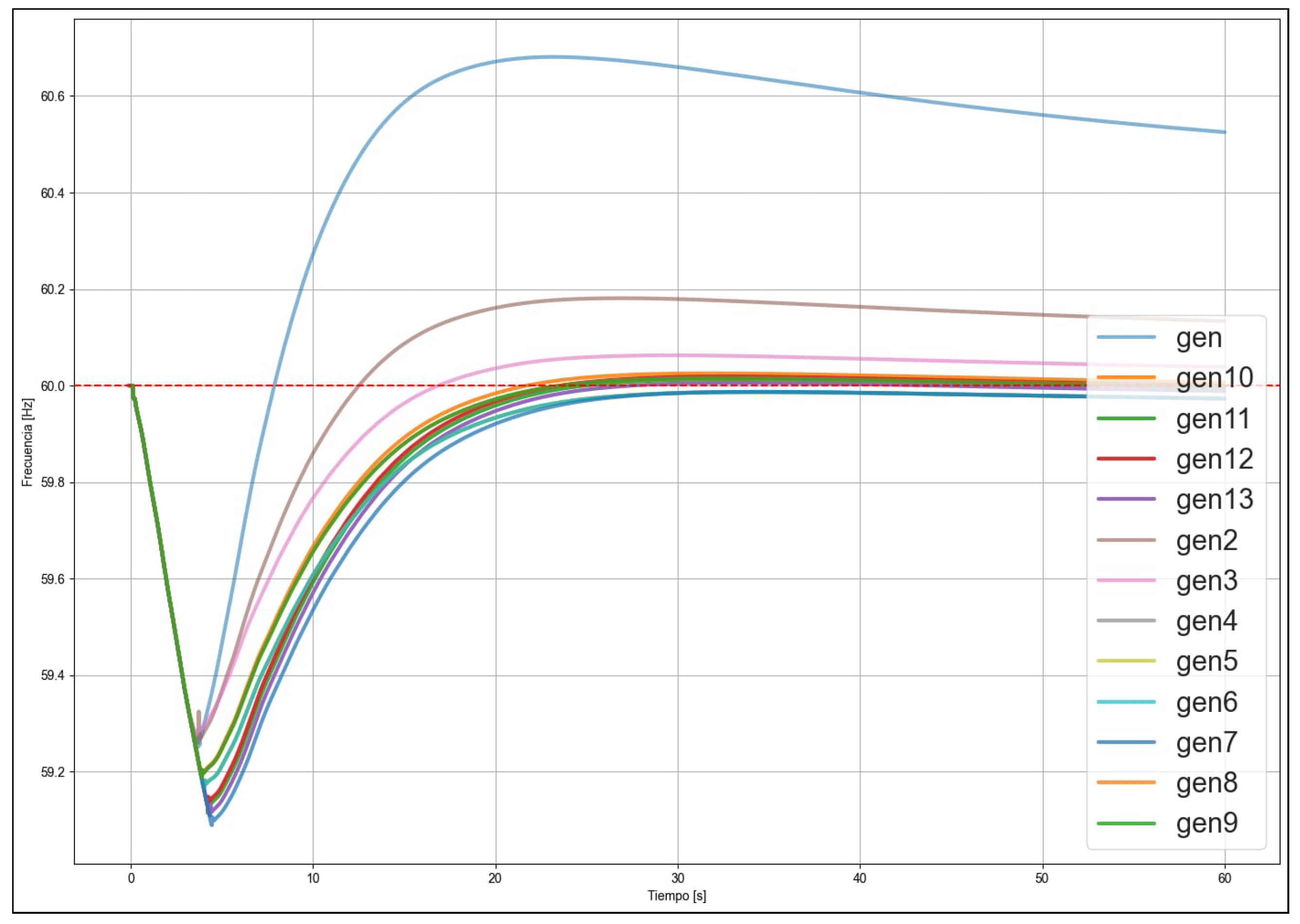1300x924 pixels.
Task: Select the gen8 legend label
Action: [x=1207, y=783]
